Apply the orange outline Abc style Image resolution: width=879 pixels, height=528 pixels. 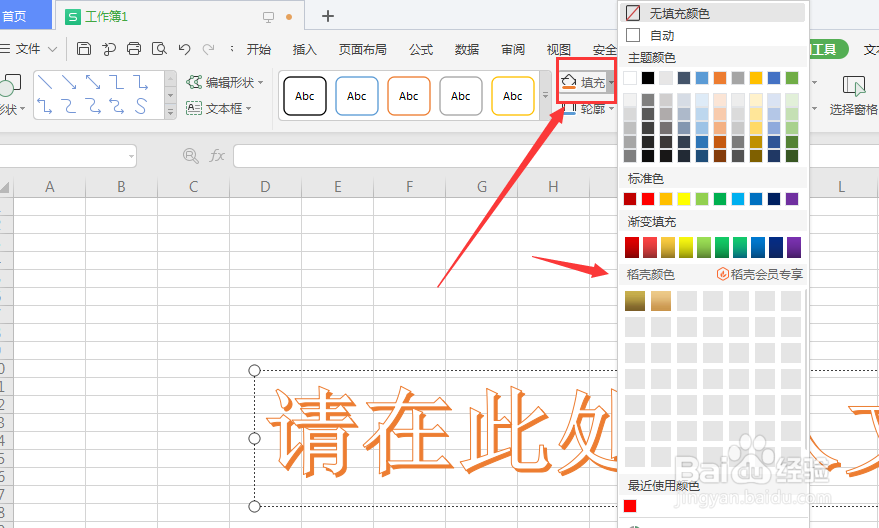tap(409, 96)
